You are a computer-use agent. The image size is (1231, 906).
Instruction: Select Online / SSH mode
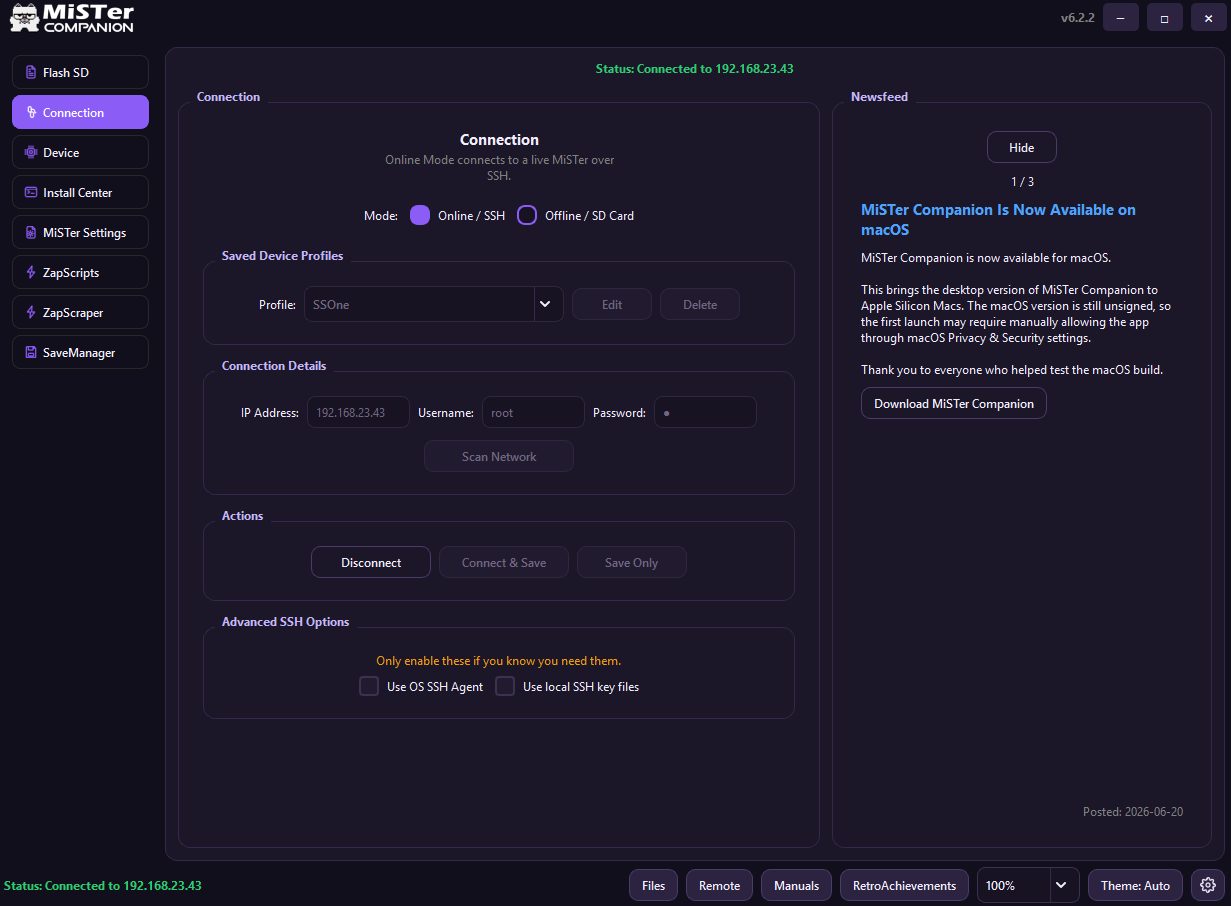point(420,215)
